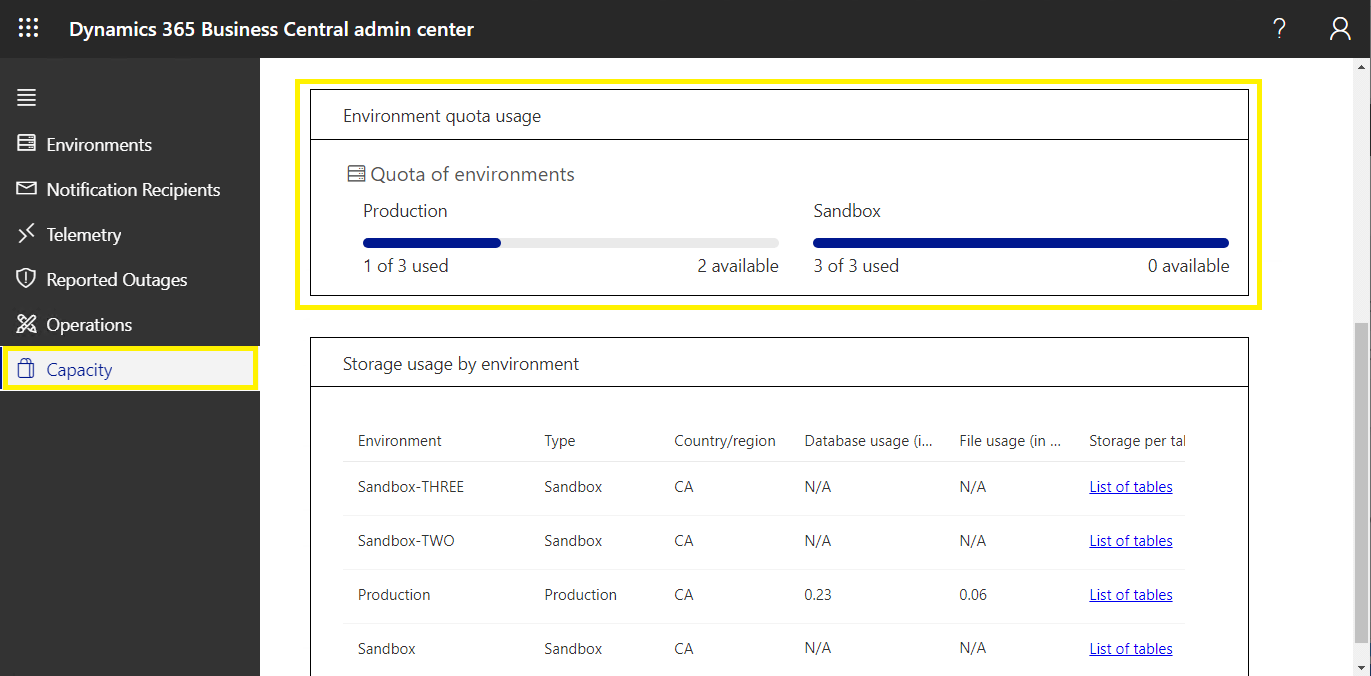Click the Capacity sidebar icon
The width and height of the screenshot is (1371, 676).
[x=26, y=369]
